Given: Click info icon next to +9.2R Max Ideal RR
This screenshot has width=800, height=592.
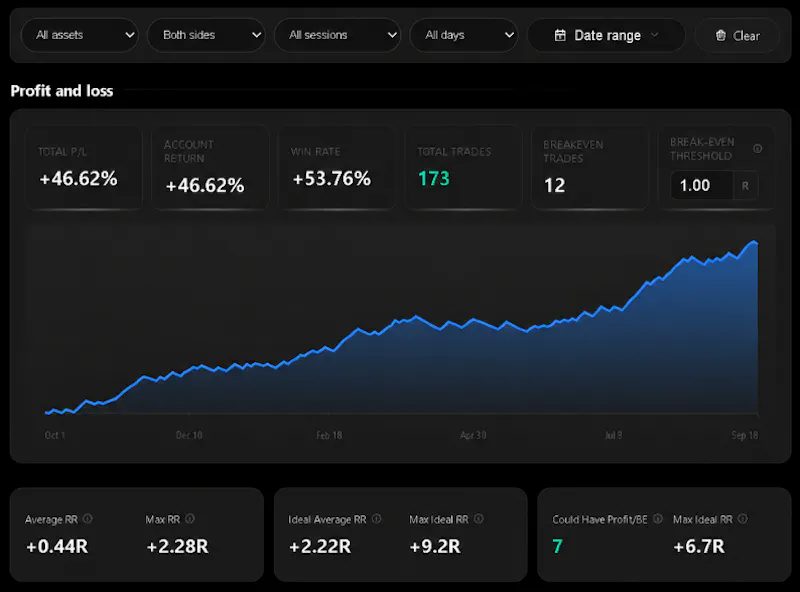Looking at the screenshot, I should pos(479,519).
